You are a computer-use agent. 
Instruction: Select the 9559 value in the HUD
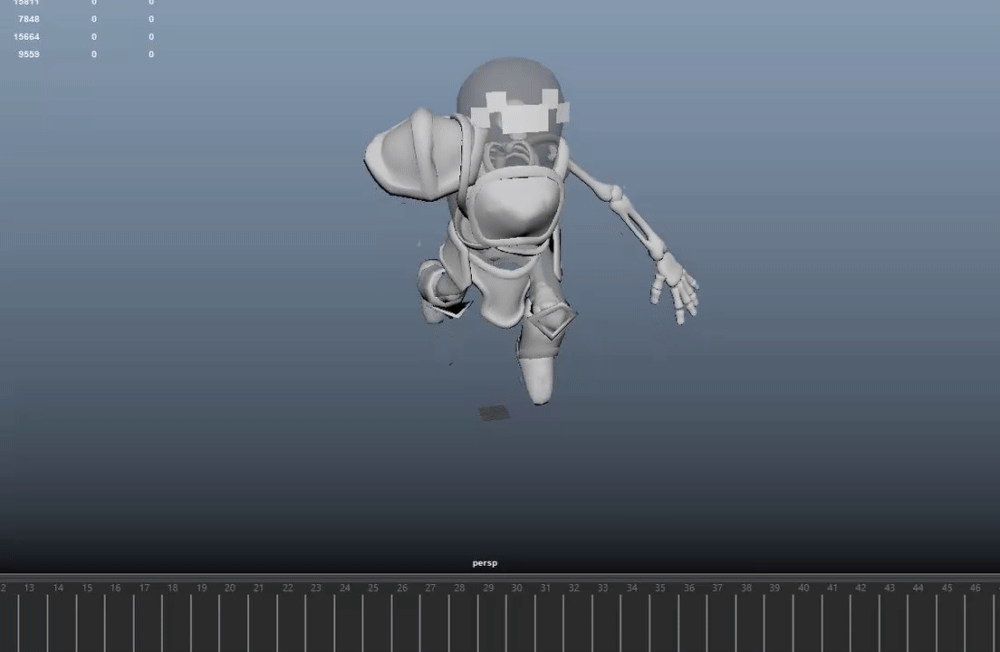(x=29, y=54)
